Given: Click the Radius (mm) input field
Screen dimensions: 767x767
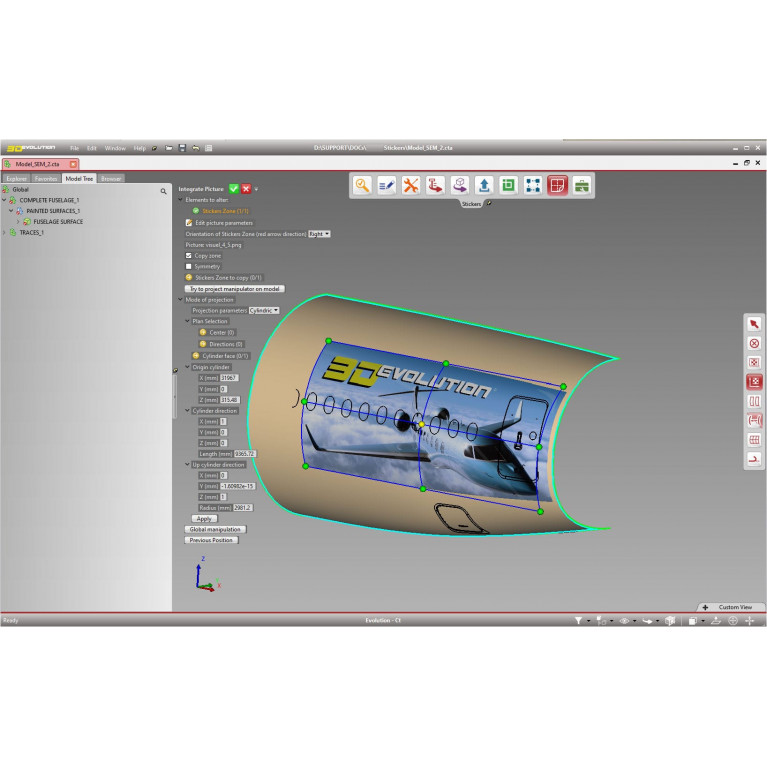Looking at the screenshot, I should coord(243,508).
